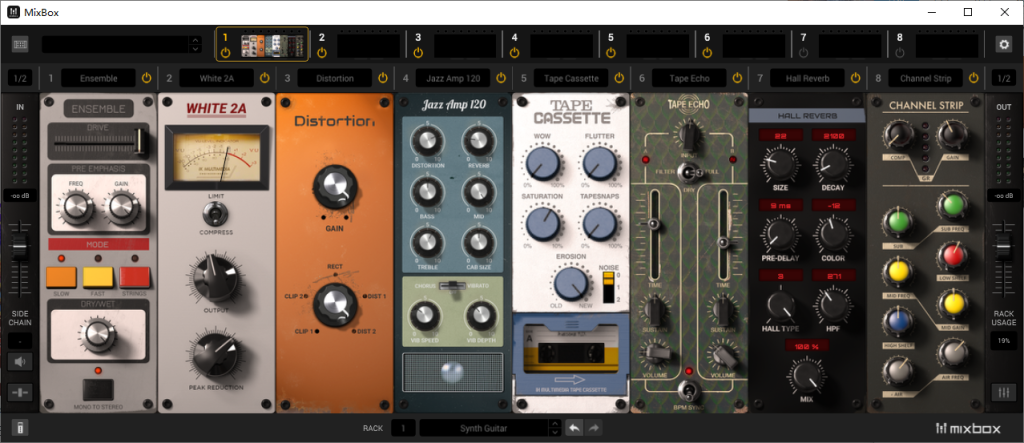
Task: Open the Tape Echo effect selector
Action: (x=690, y=78)
